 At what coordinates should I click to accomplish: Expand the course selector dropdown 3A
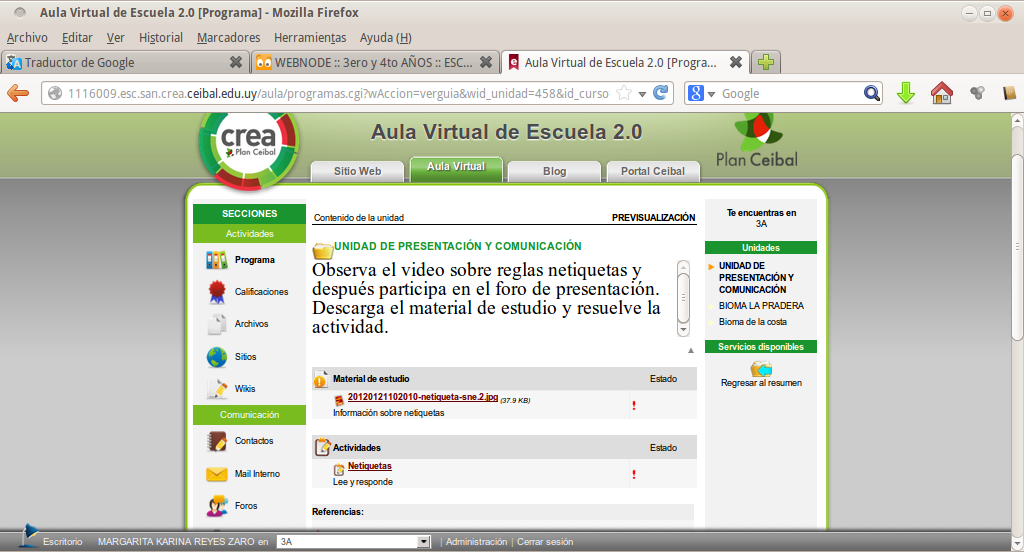[x=424, y=542]
